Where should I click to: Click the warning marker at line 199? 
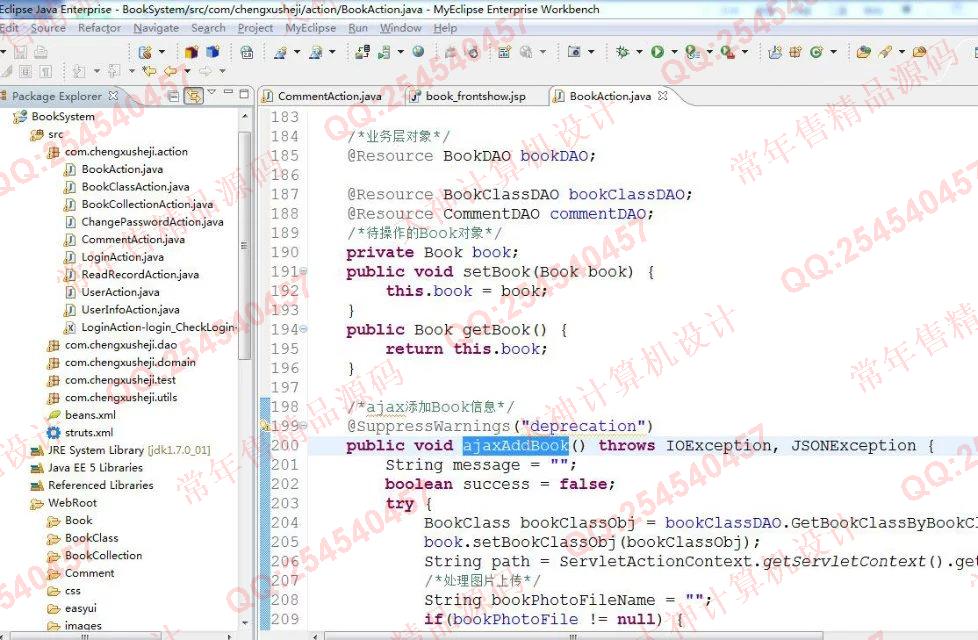click(x=265, y=426)
